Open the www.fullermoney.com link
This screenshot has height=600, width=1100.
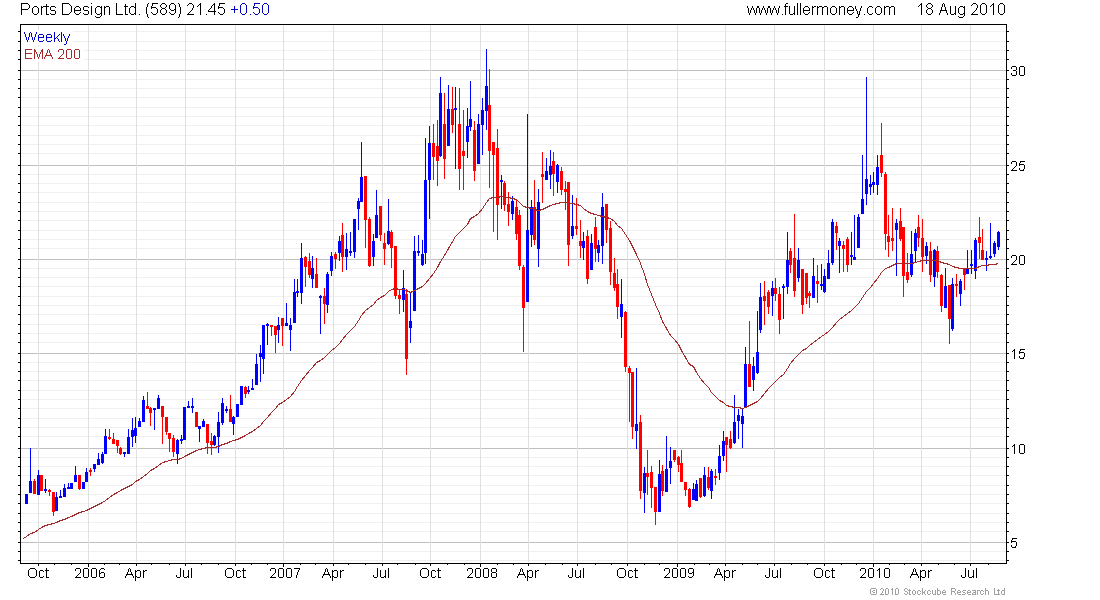[x=821, y=10]
